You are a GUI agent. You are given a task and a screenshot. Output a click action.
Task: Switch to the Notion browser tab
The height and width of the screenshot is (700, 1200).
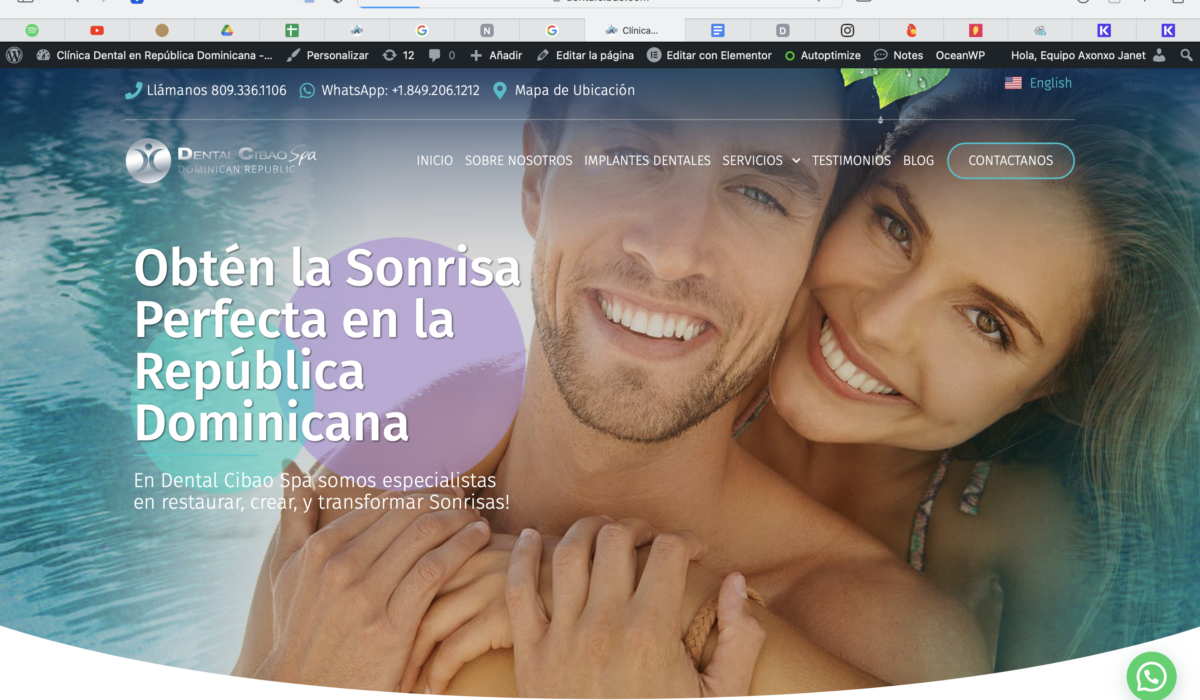tap(487, 30)
